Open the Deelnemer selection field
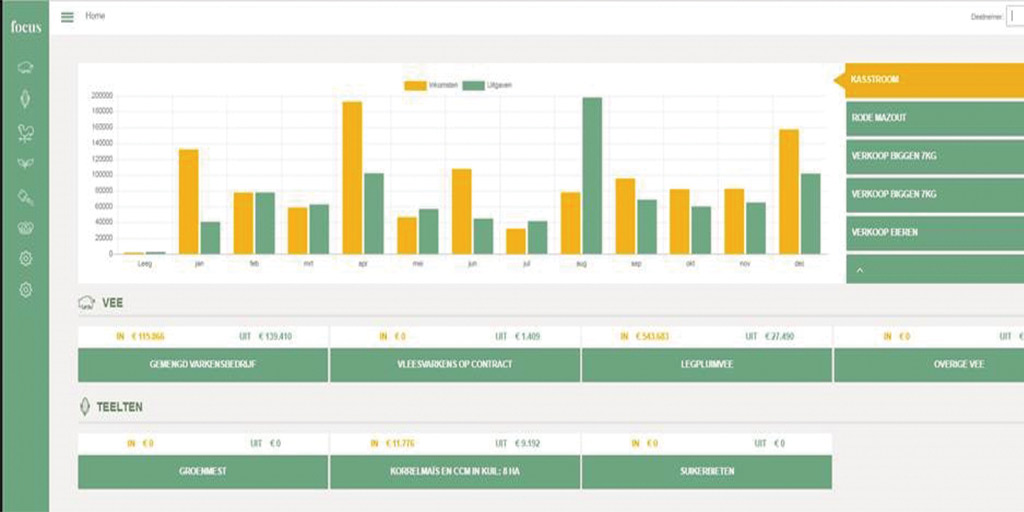Screen dimensions: 1024x512 [1015, 18]
